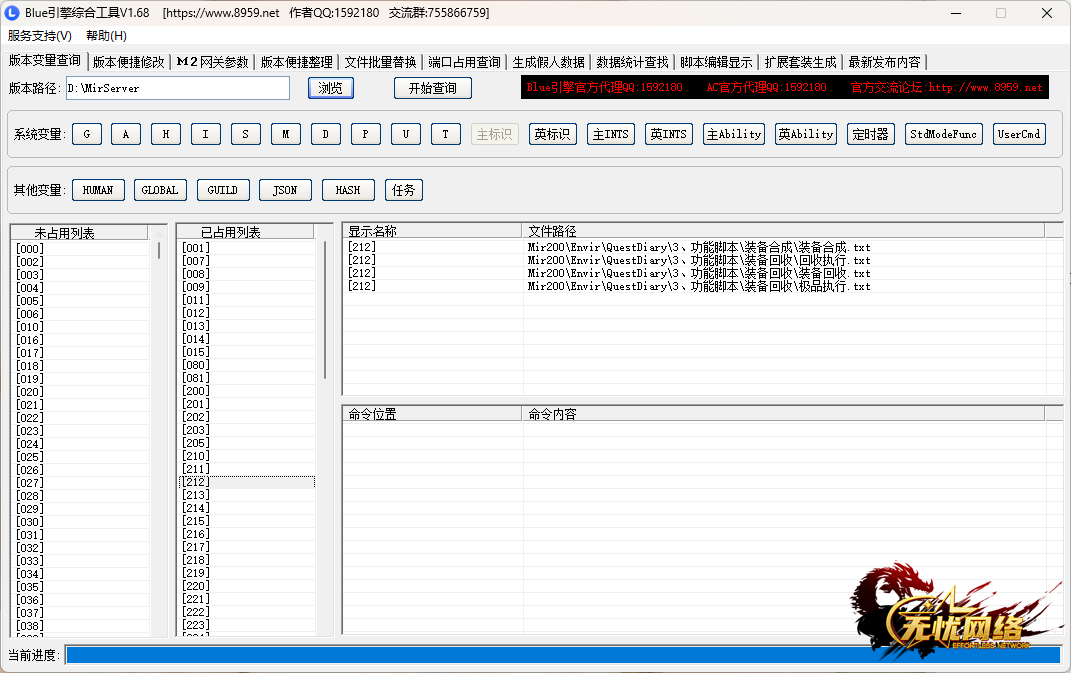1071x673 pixels.
Task: Switch to the 端口占用查询 tab
Action: pyautogui.click(x=464, y=62)
